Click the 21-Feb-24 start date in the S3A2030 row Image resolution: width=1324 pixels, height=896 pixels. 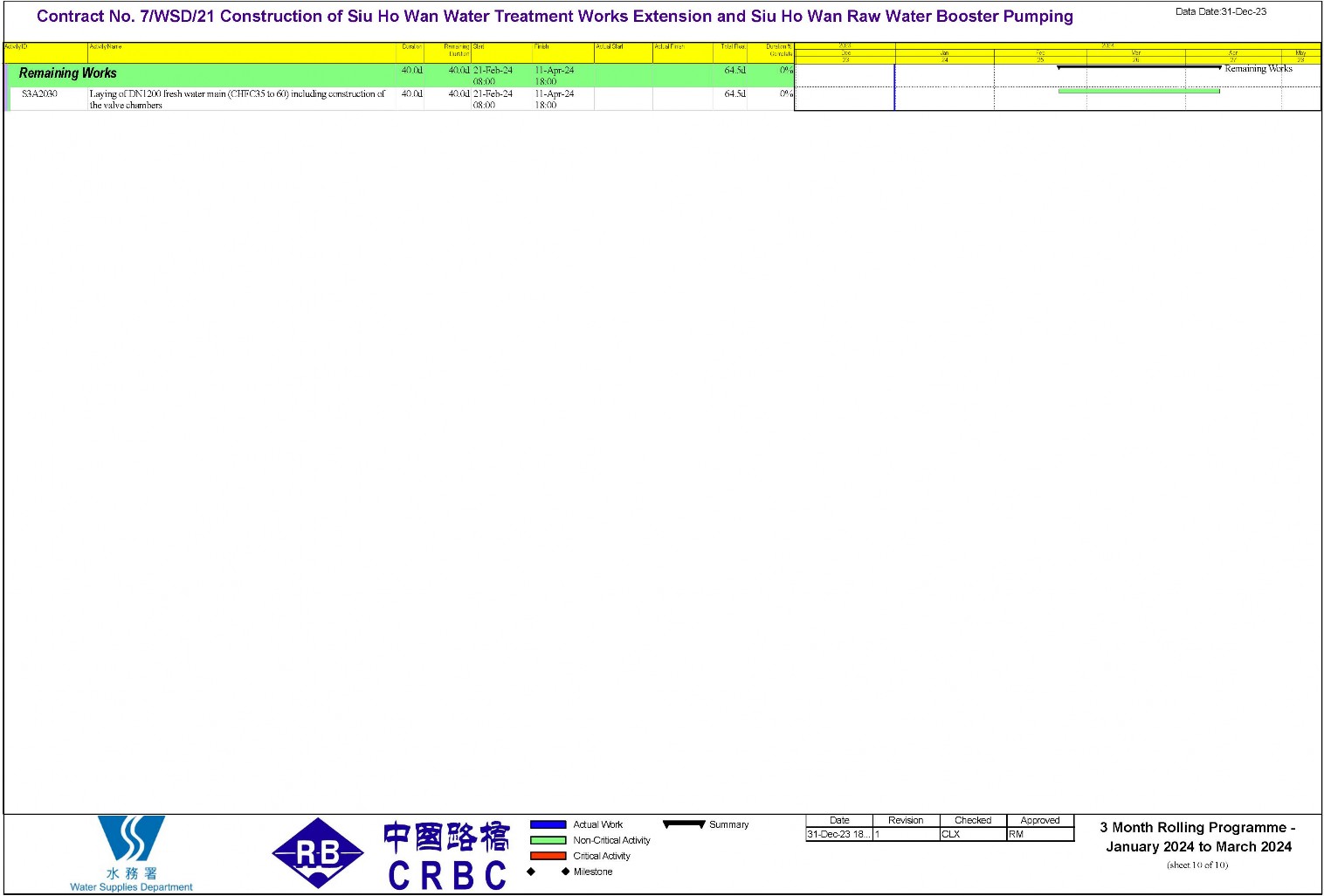point(493,93)
